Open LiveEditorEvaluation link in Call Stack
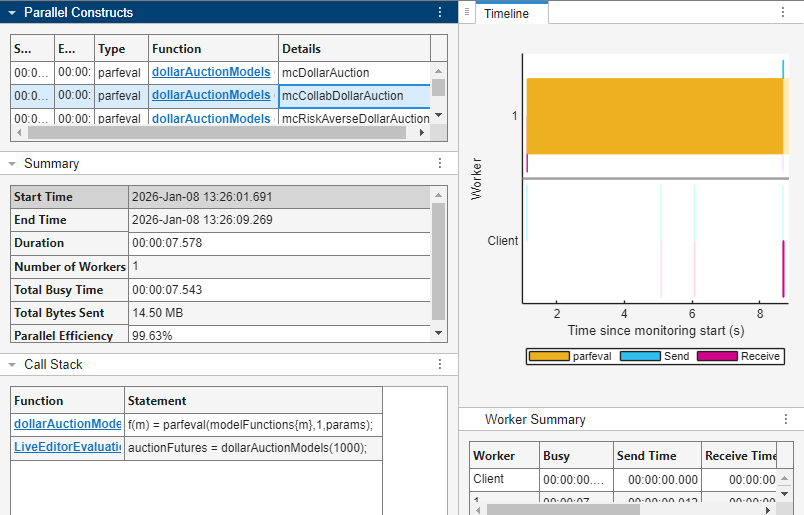Viewport: 804px width, 515px height. [x=68, y=447]
